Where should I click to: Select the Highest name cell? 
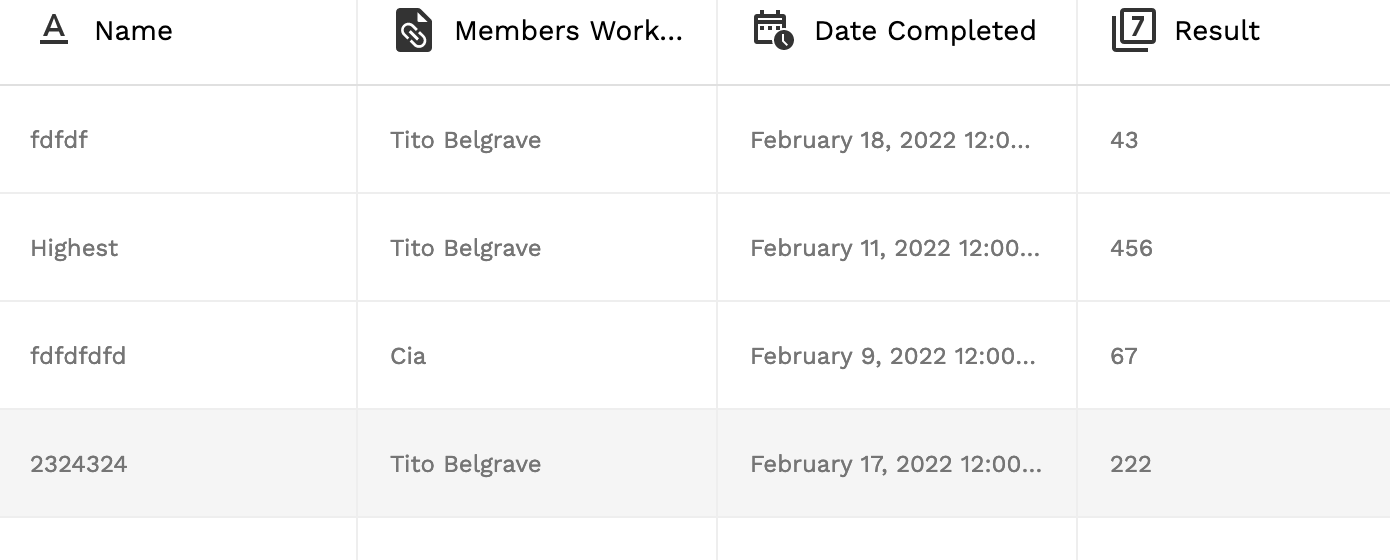[74, 248]
